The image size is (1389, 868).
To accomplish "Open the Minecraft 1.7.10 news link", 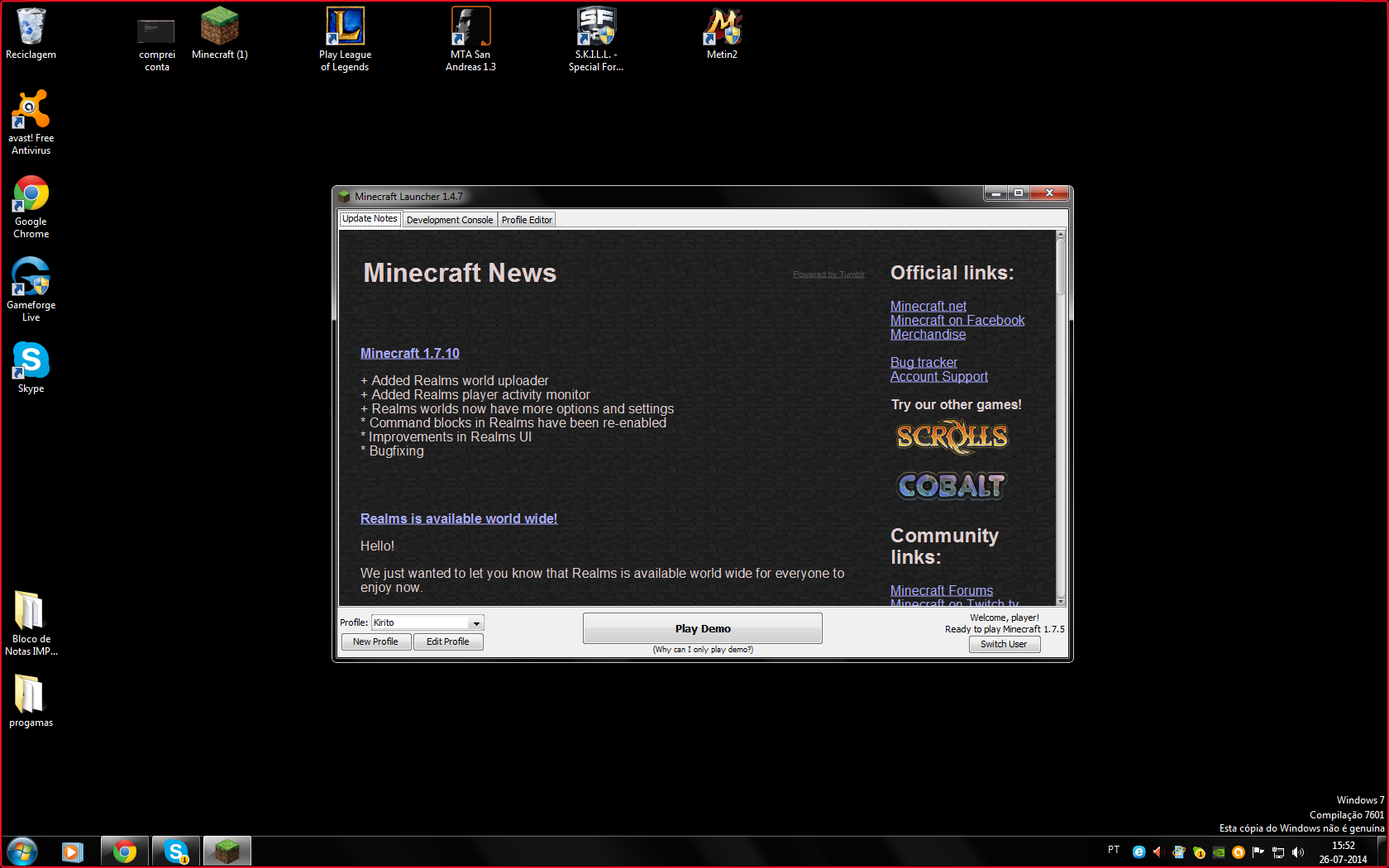I will tap(410, 353).
